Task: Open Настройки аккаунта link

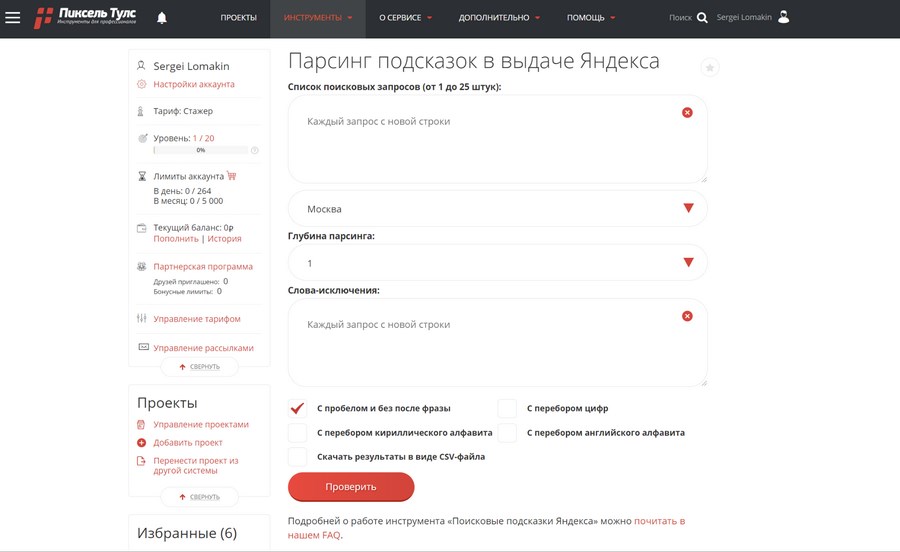Action: [193, 84]
